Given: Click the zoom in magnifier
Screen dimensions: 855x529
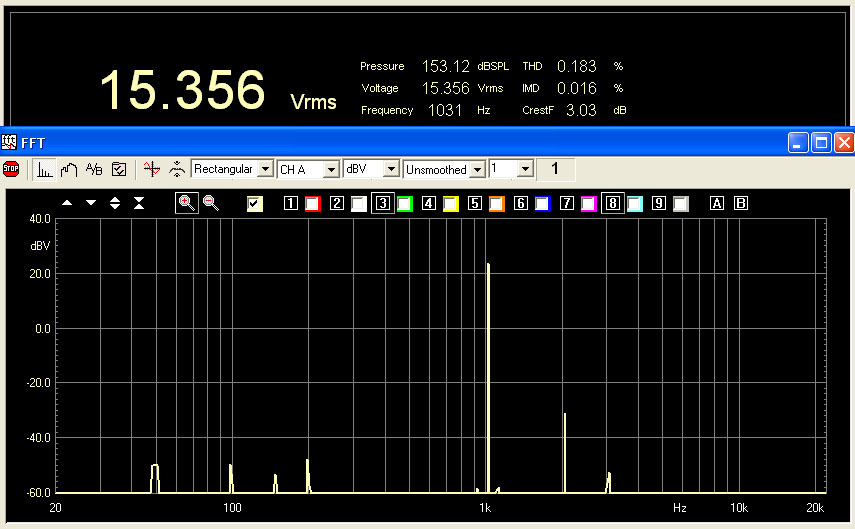Looking at the screenshot, I should (186, 203).
